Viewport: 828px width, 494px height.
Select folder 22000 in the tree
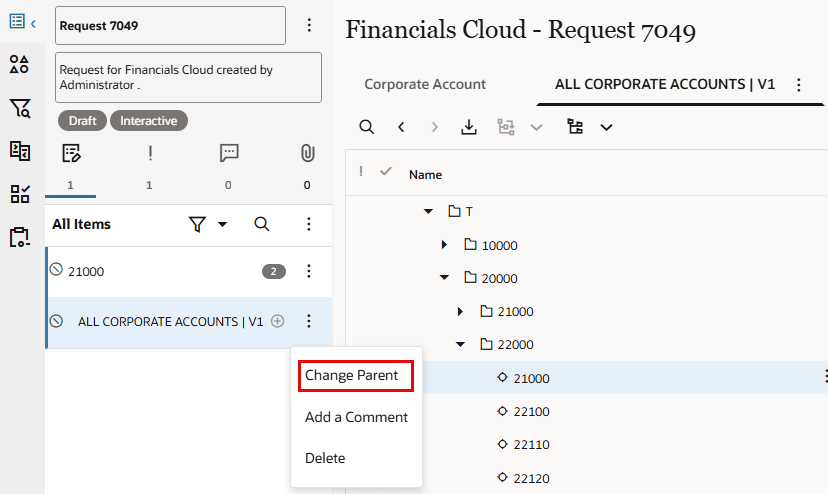(507, 344)
